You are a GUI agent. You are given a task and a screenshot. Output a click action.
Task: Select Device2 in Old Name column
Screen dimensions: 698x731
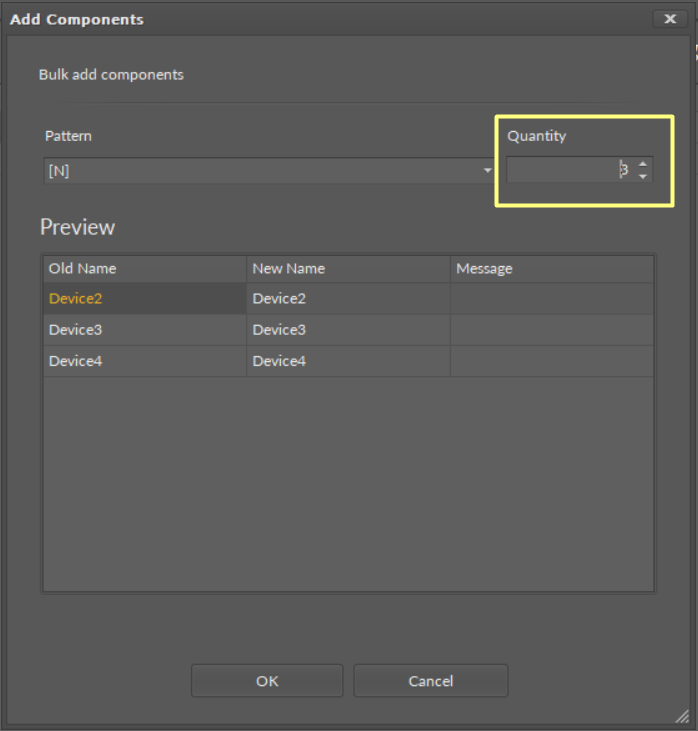click(x=76, y=298)
